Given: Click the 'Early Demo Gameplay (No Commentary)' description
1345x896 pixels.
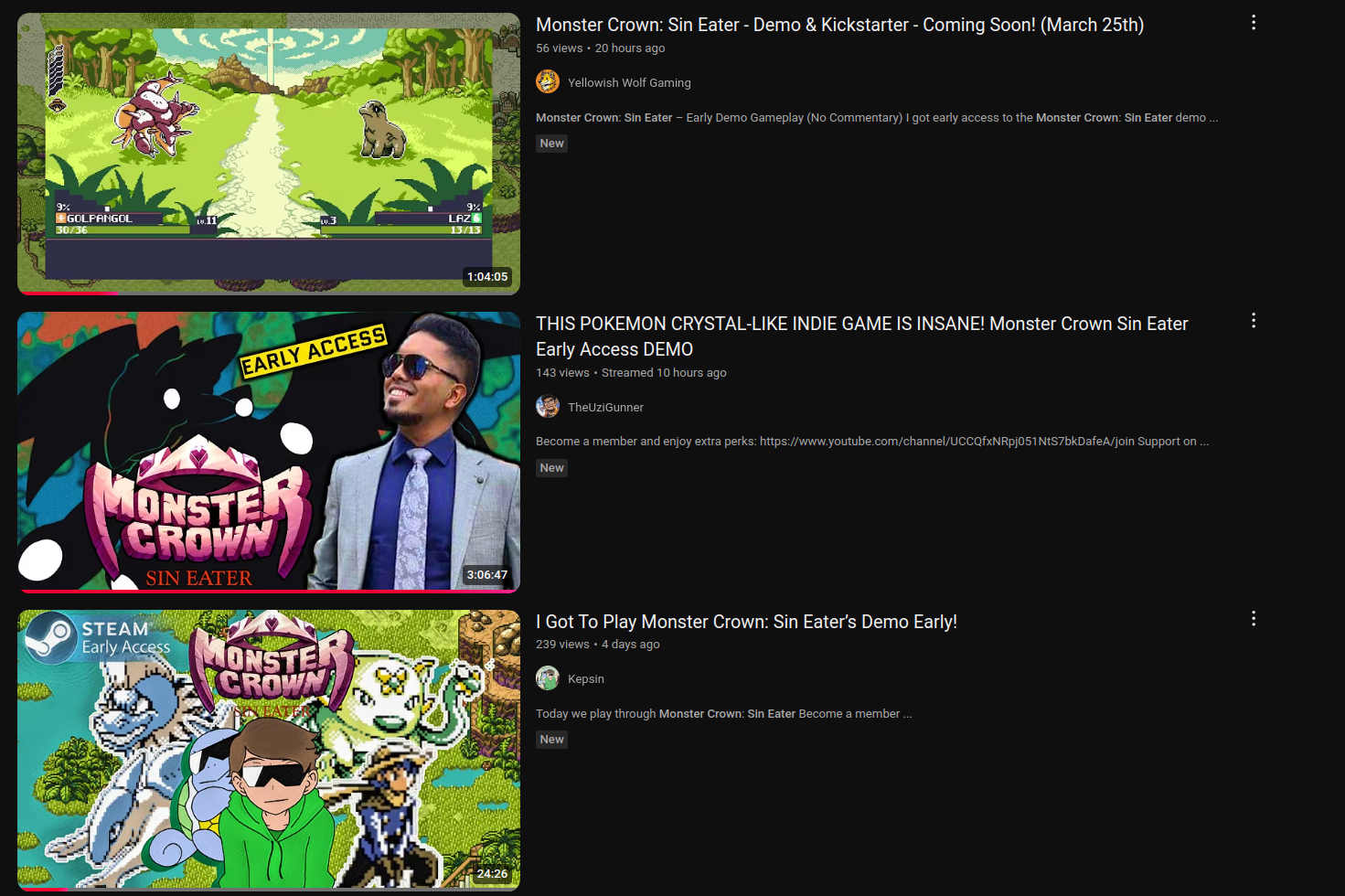Looking at the screenshot, I should [x=877, y=117].
